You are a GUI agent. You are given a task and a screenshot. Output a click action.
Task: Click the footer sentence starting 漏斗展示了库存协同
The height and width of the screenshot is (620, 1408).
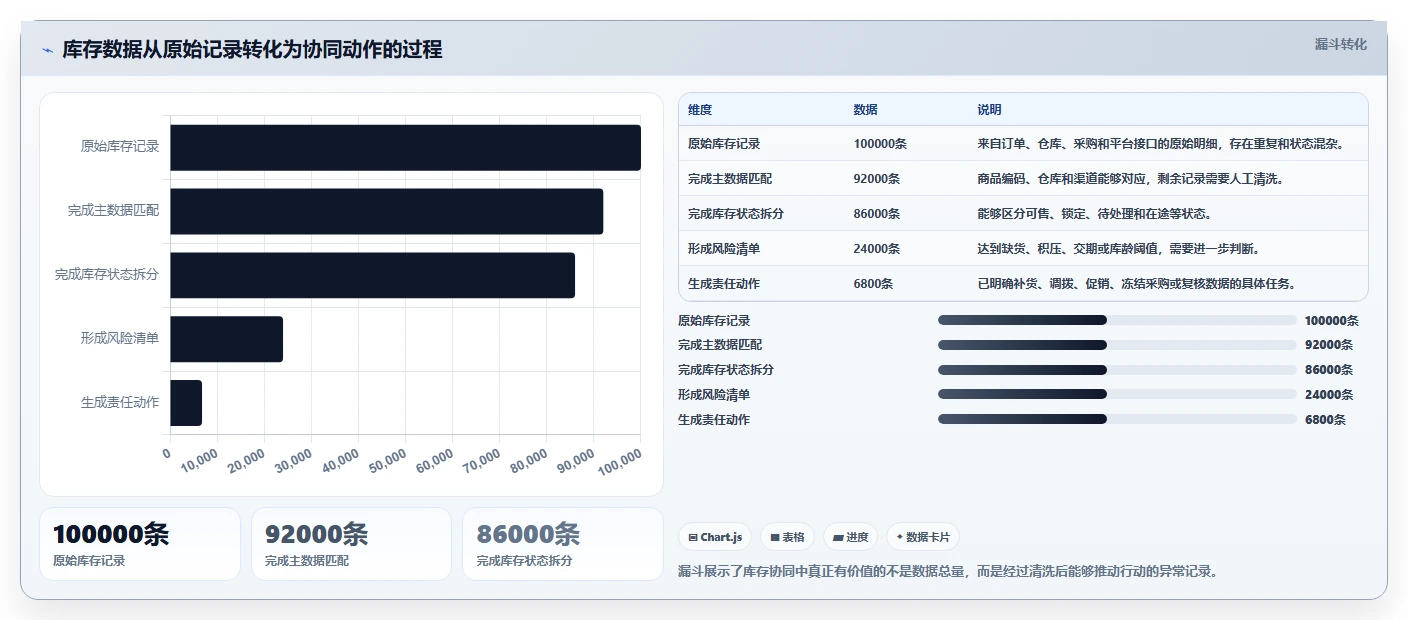(x=948, y=572)
